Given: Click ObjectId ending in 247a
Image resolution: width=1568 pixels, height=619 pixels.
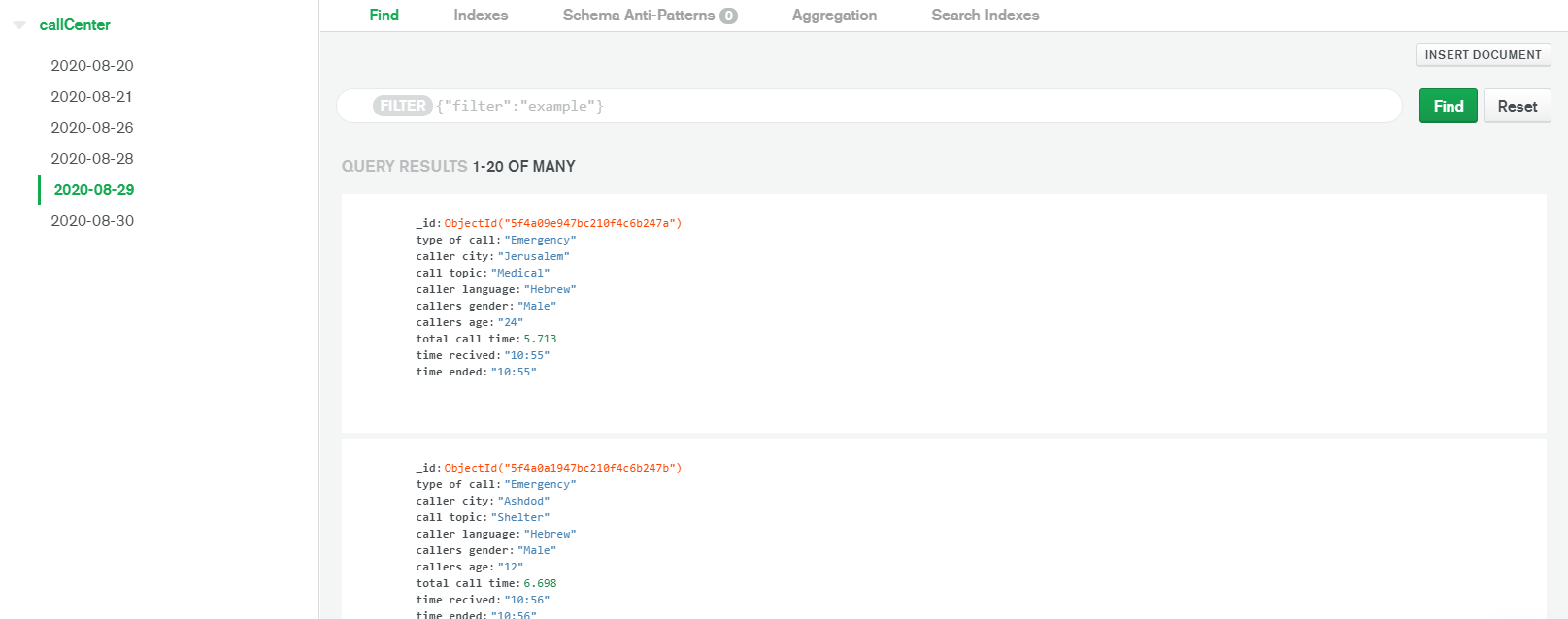Looking at the screenshot, I should 563,223.
